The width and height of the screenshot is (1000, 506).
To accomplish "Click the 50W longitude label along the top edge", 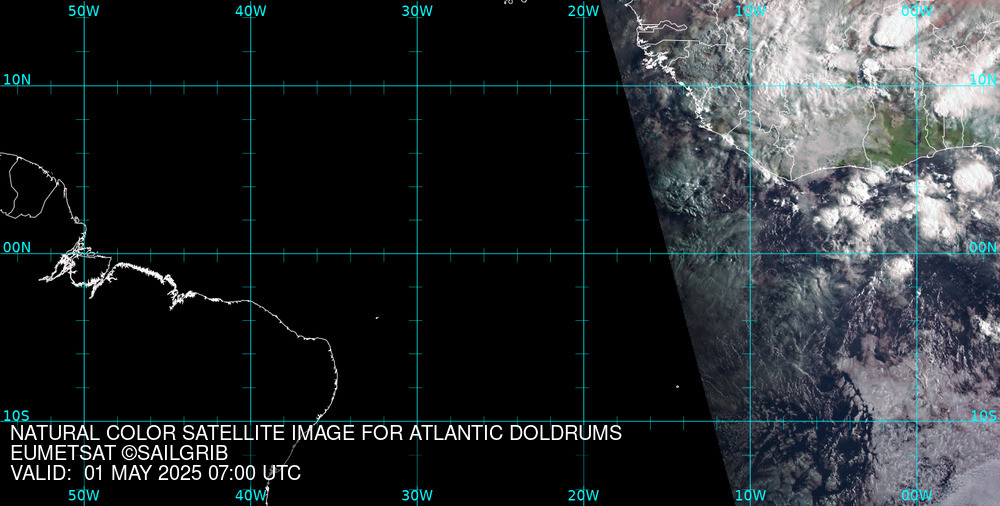I will tap(84, 11).
